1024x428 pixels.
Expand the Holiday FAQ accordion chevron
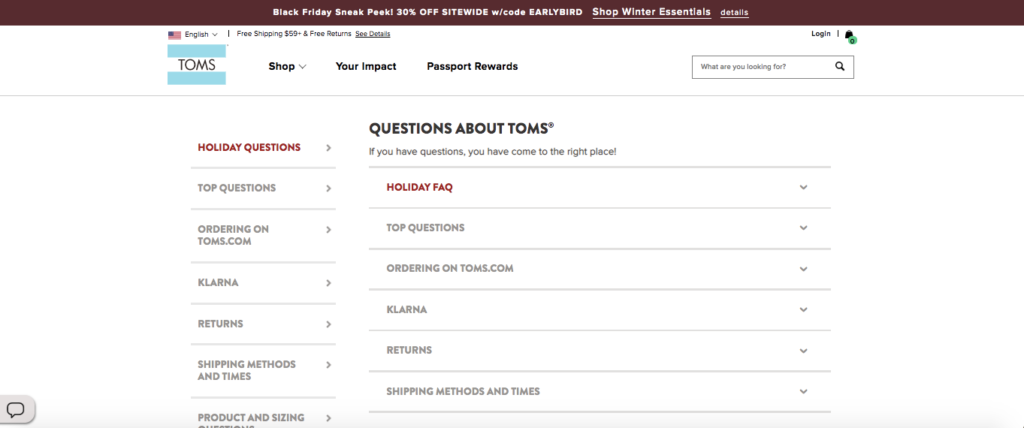coord(803,188)
